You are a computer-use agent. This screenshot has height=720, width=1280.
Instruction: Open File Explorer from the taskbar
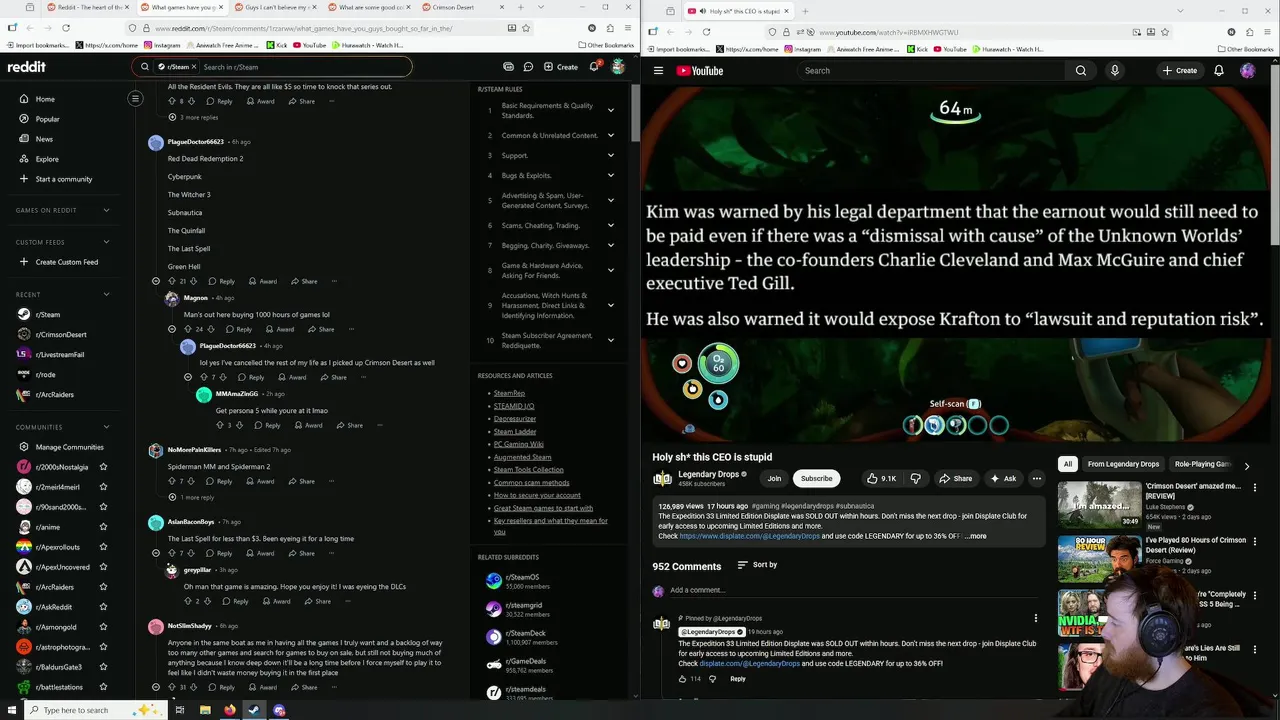point(204,710)
